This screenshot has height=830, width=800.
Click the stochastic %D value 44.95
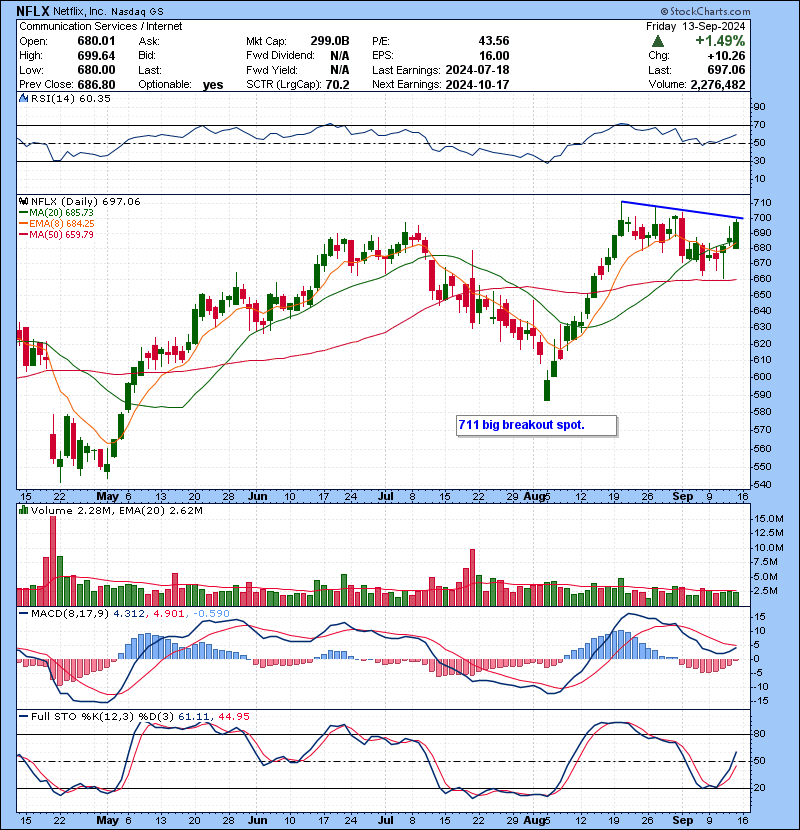(x=233, y=716)
